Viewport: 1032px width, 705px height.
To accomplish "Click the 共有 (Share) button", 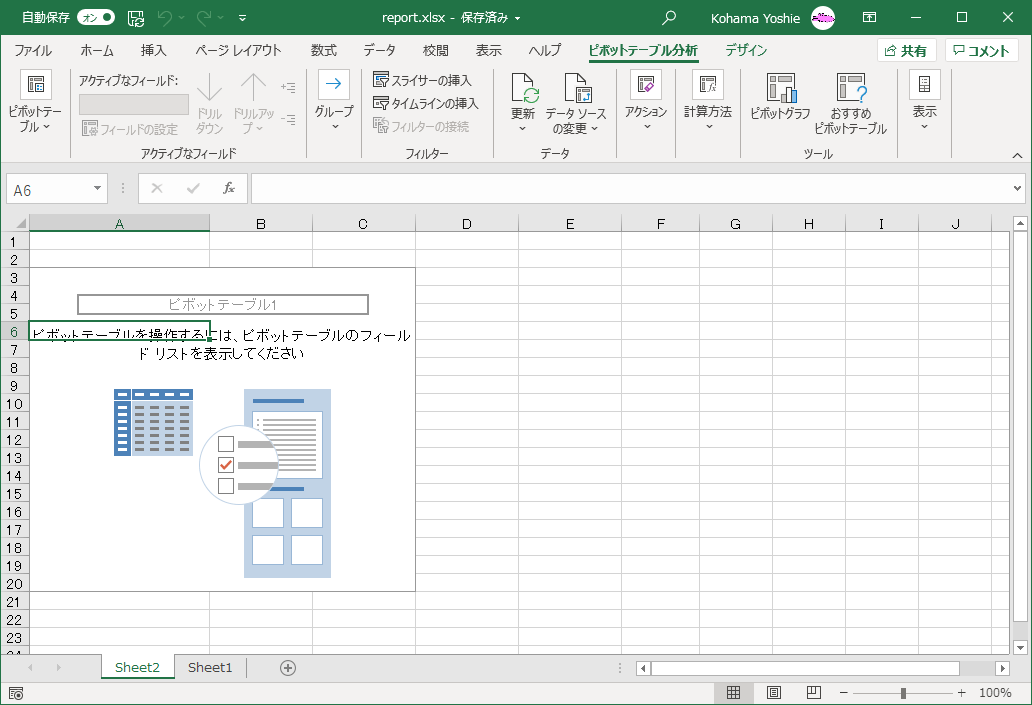I will tap(906, 51).
